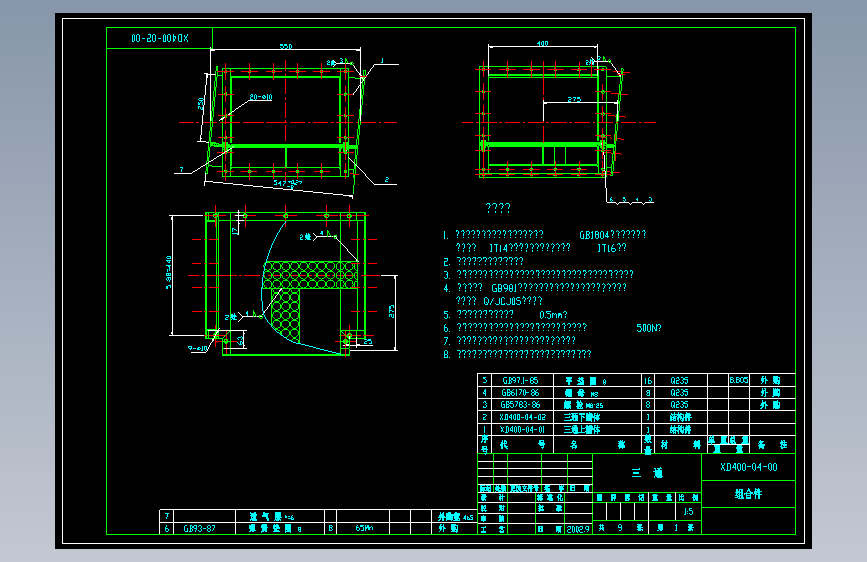Select the 0.5mm note in line five
The height and width of the screenshot is (562, 867).
click(553, 315)
